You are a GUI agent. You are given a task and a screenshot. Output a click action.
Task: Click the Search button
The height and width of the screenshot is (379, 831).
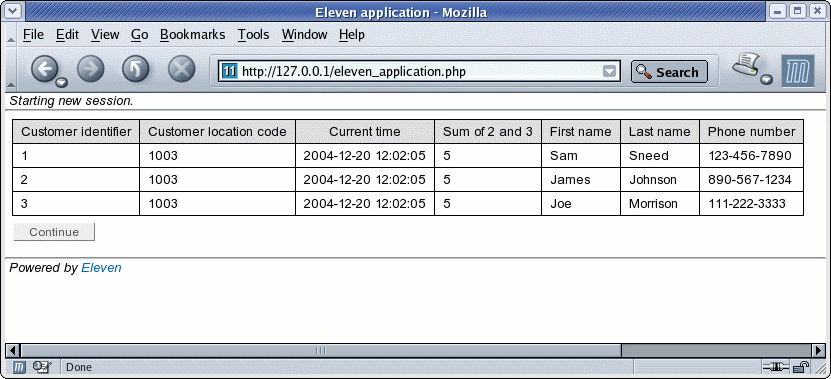click(669, 72)
